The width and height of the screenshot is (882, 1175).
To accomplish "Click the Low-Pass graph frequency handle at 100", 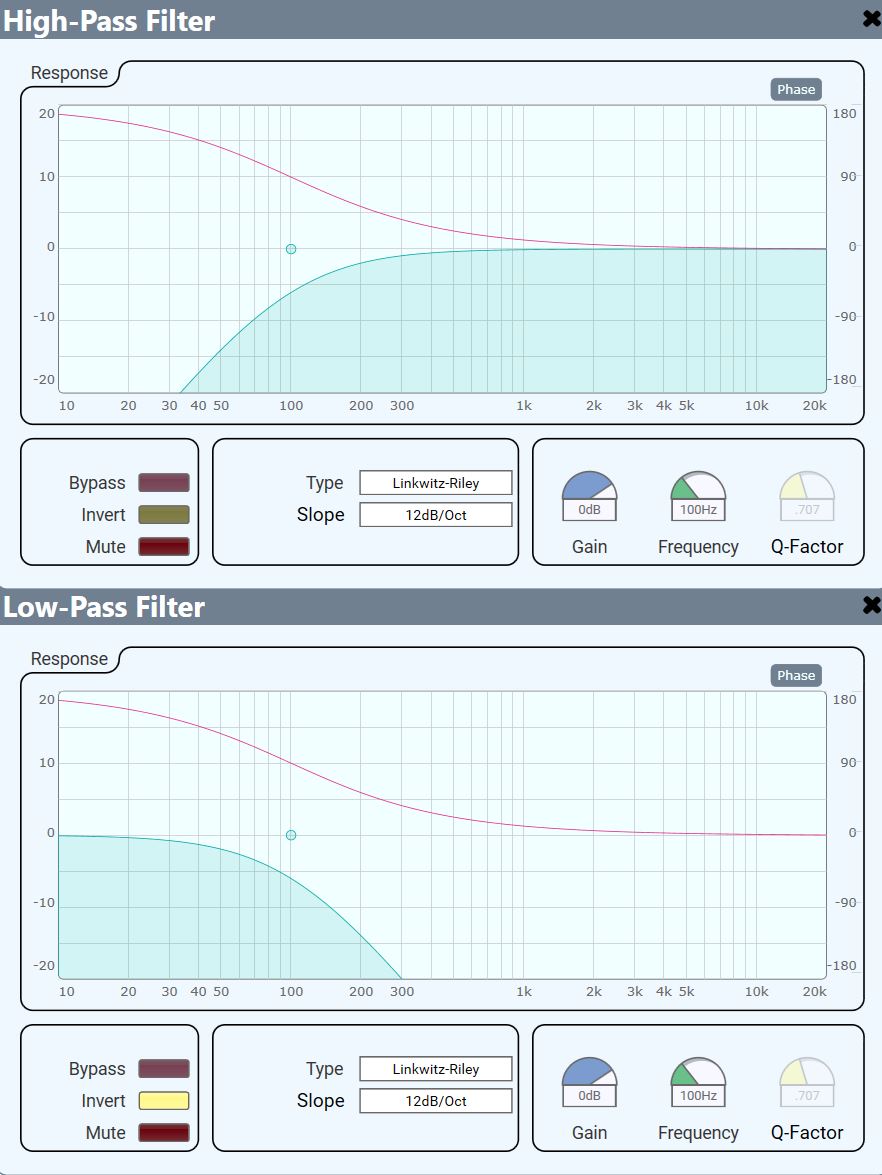I will (x=291, y=835).
